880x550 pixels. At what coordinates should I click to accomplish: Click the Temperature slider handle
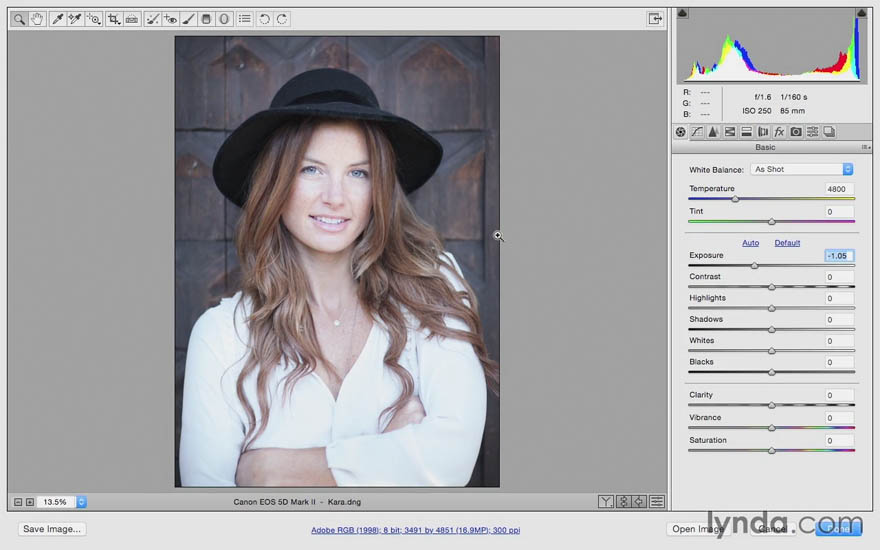735,199
